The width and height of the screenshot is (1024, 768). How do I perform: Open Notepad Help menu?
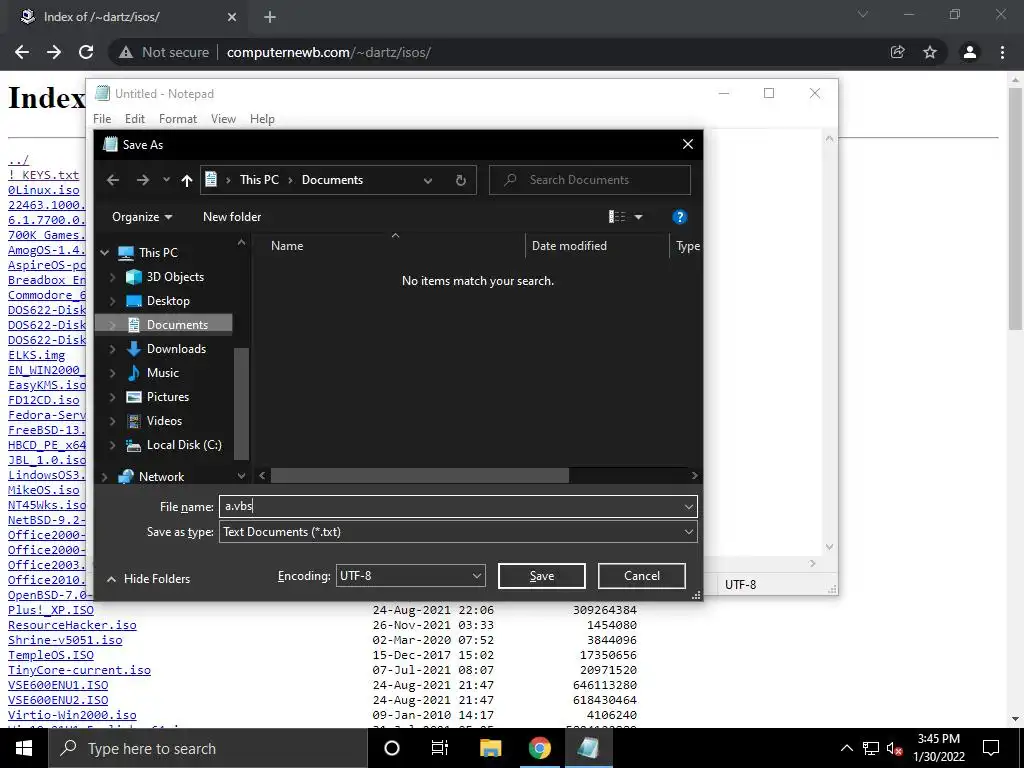(262, 119)
